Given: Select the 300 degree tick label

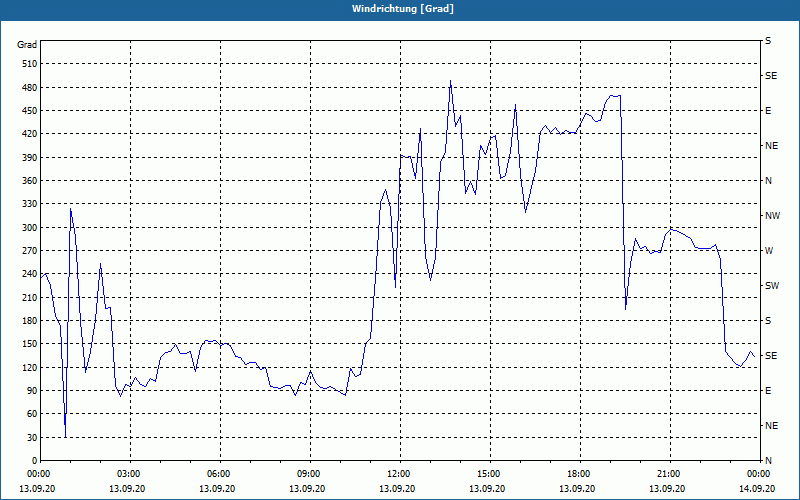Looking at the screenshot, I should point(31,228).
